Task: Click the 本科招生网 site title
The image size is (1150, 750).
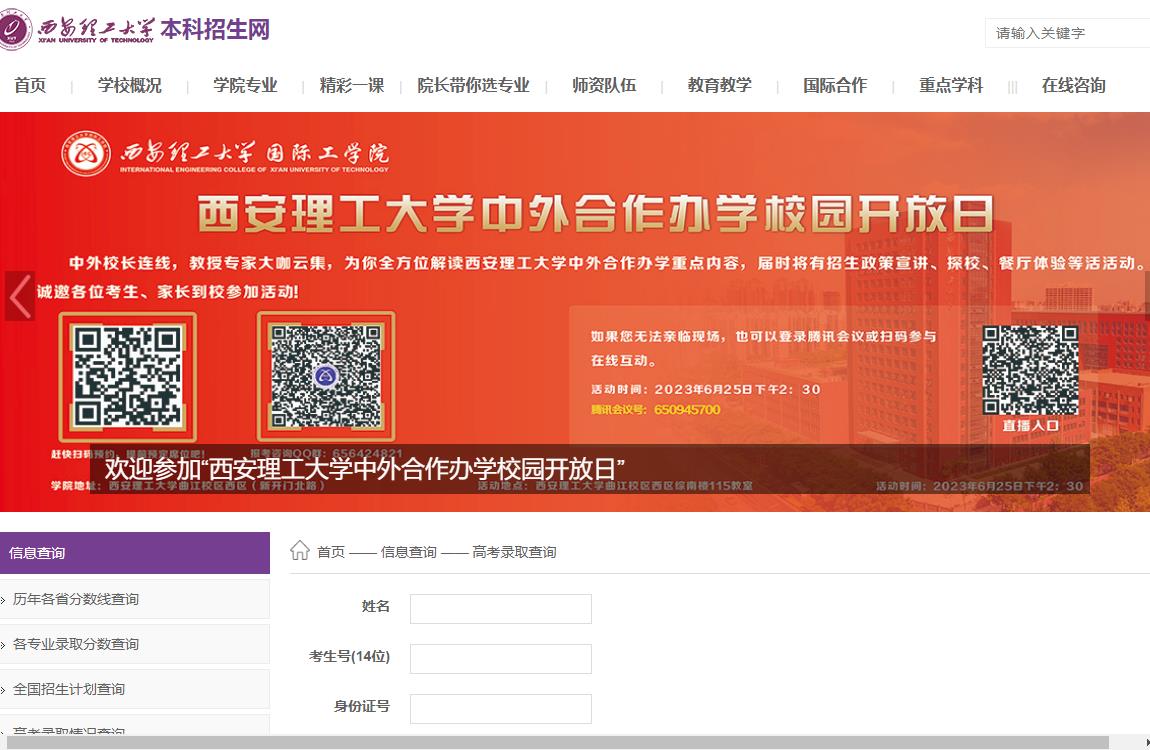Action: coord(215,29)
